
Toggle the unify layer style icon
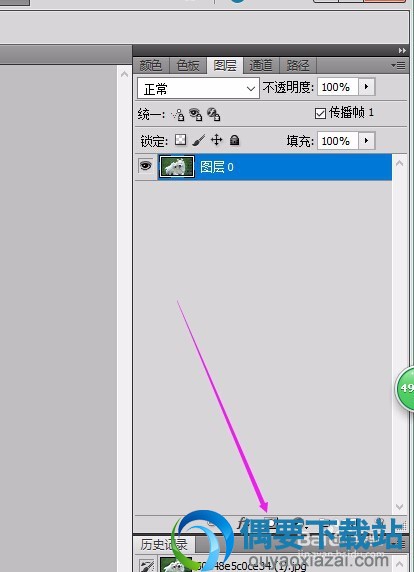213,114
